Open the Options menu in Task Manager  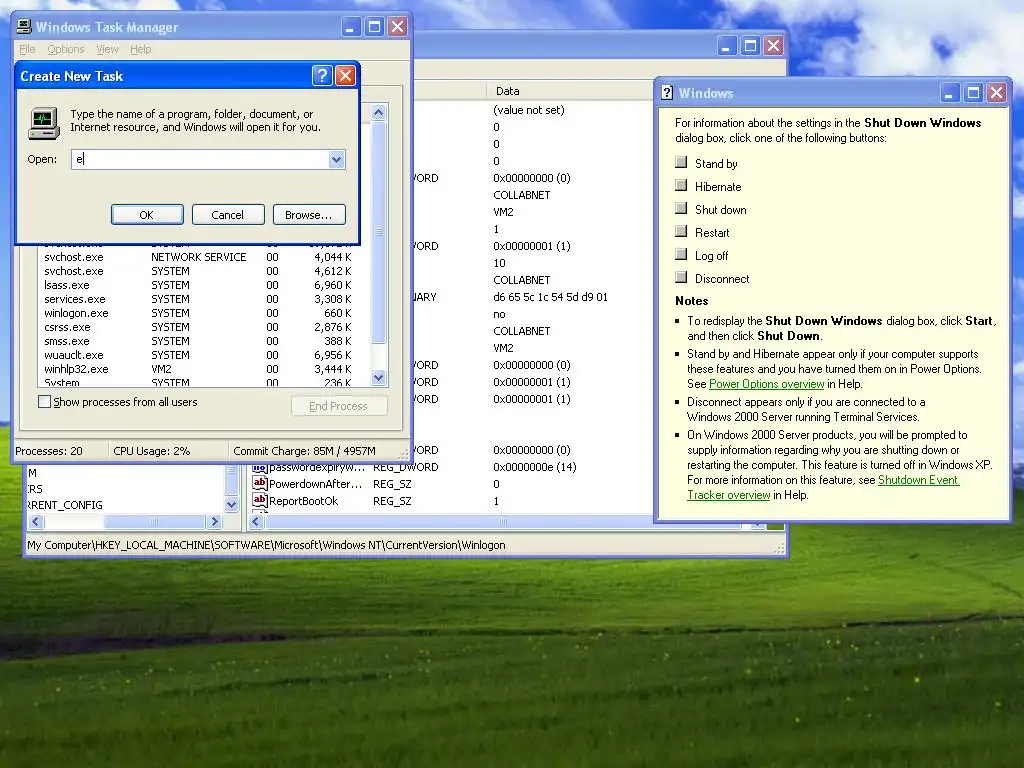[66, 49]
